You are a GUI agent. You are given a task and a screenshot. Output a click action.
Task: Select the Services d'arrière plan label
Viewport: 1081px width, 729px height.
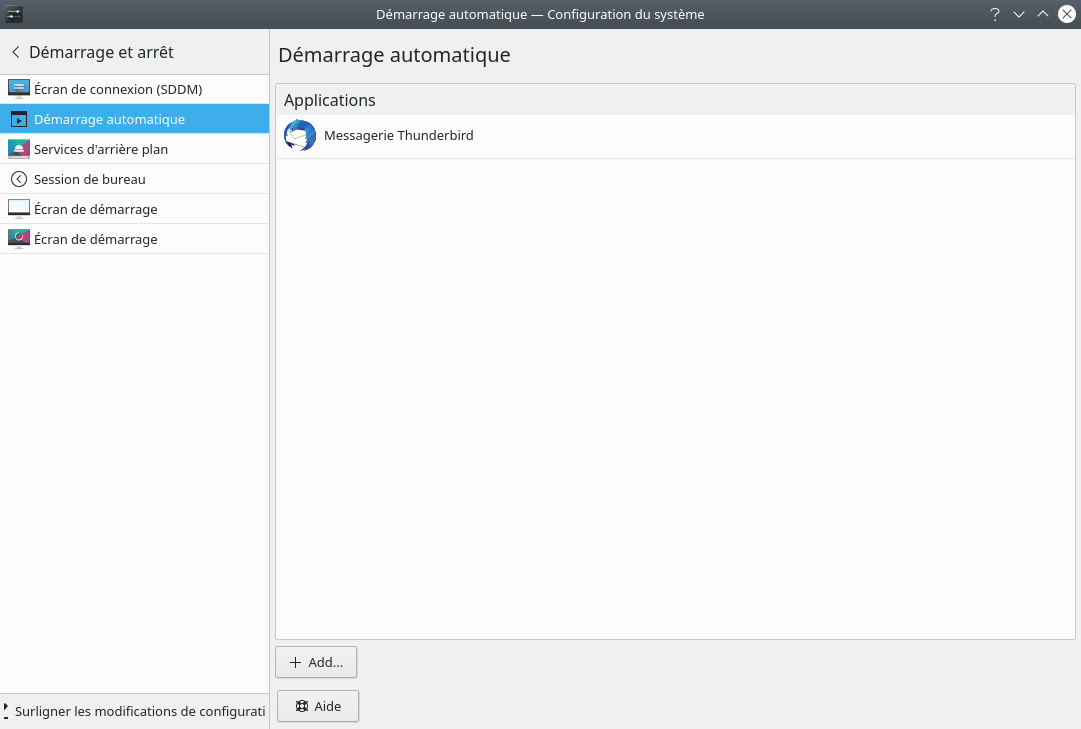click(x=101, y=149)
